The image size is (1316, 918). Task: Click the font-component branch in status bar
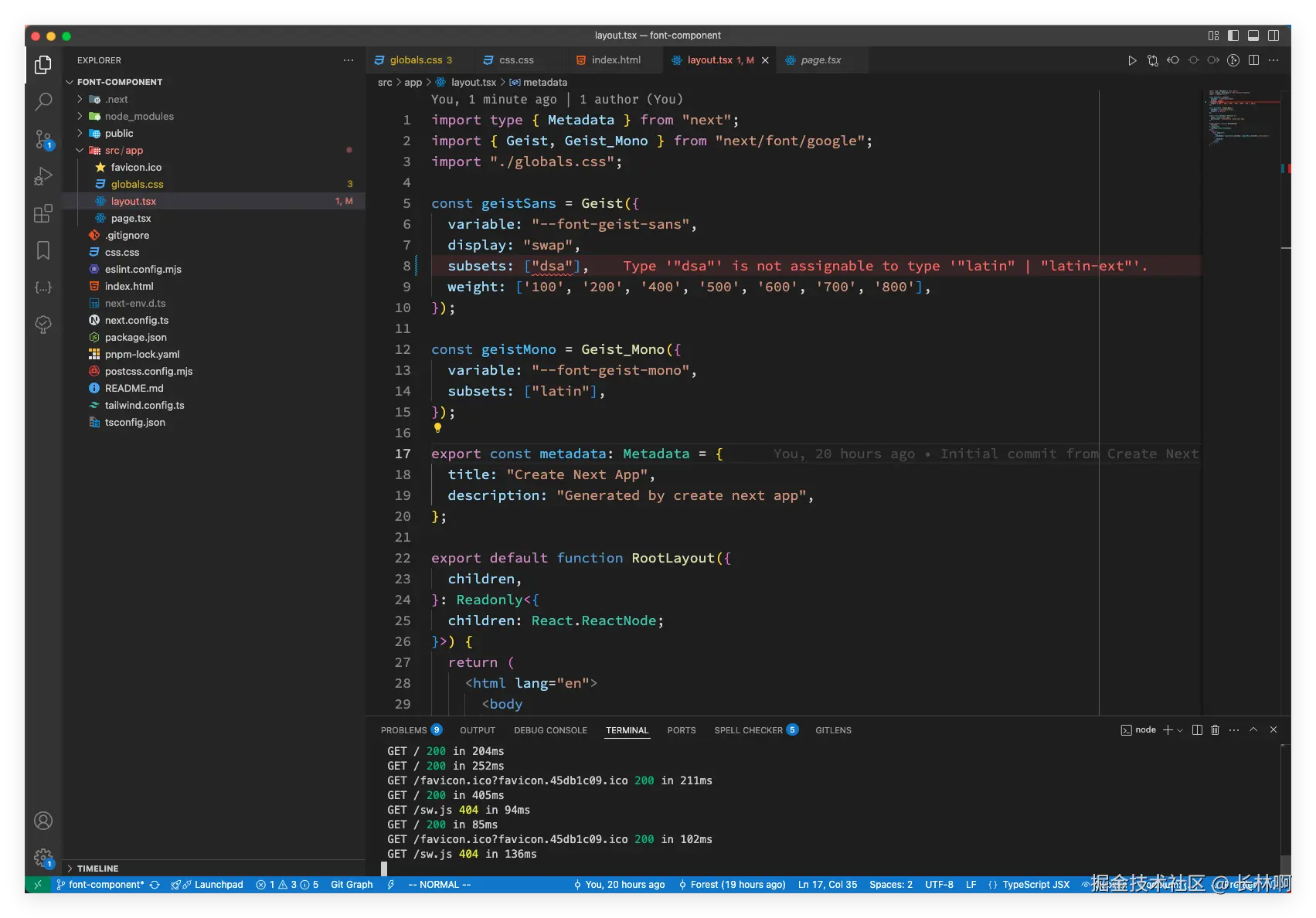click(106, 885)
